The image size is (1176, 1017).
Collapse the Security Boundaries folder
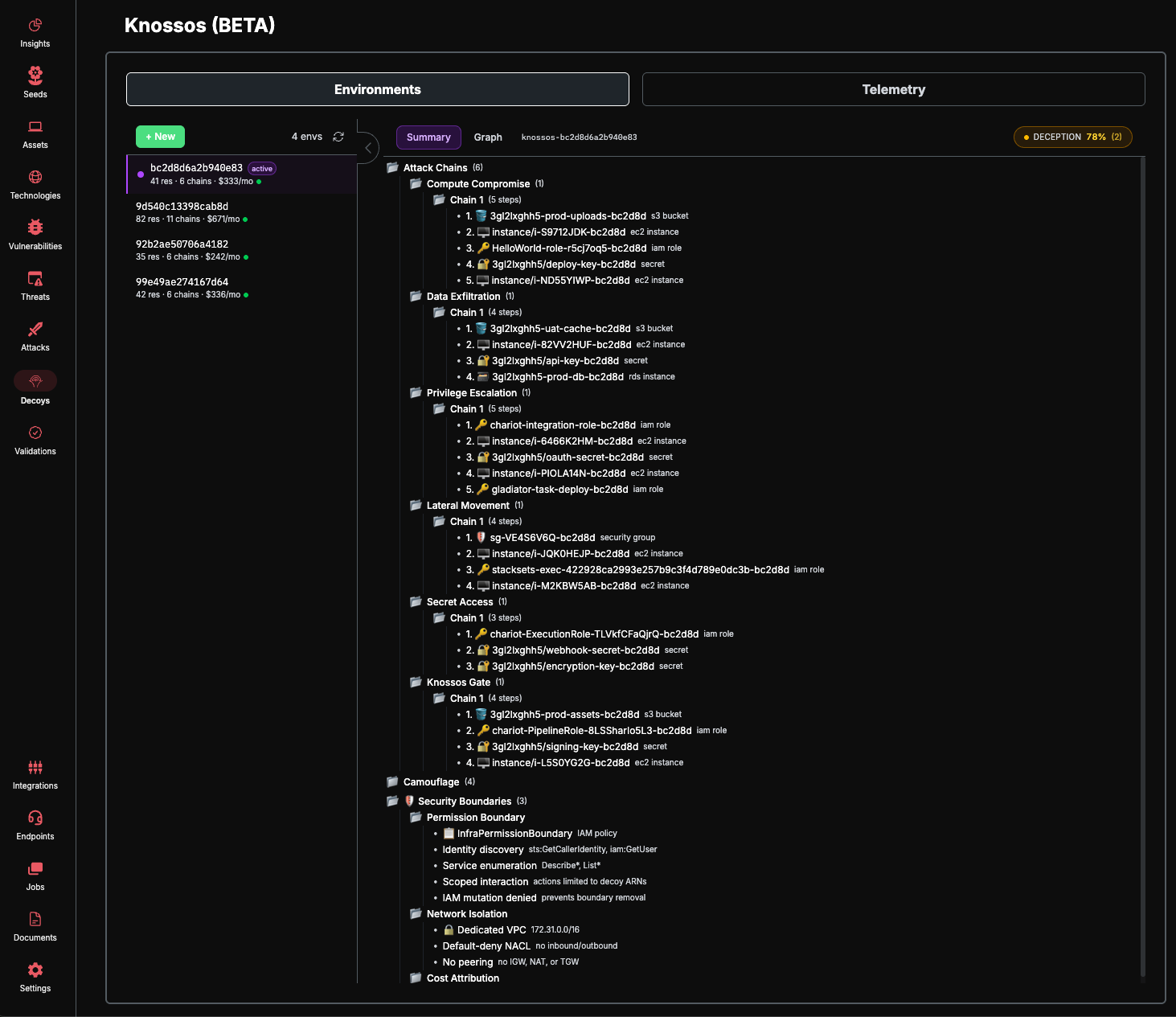click(x=392, y=801)
